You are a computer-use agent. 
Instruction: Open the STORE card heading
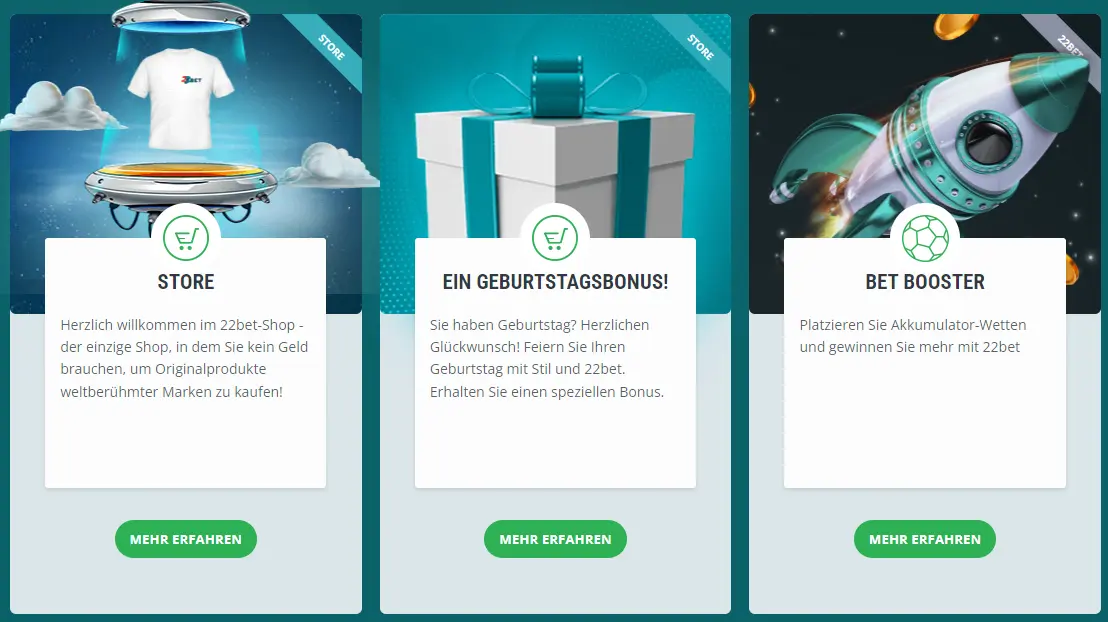[186, 282]
